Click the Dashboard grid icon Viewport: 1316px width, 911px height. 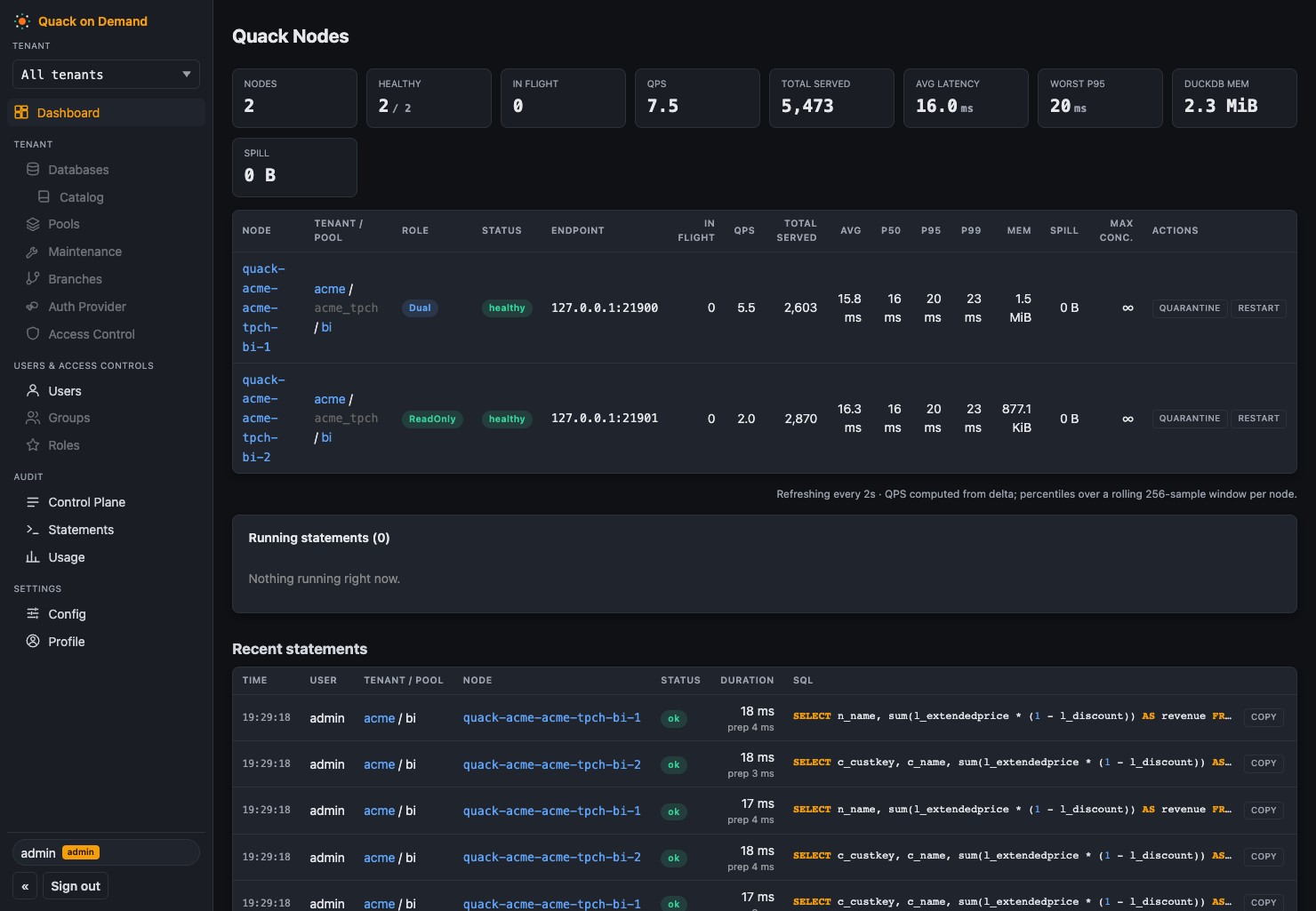point(21,113)
